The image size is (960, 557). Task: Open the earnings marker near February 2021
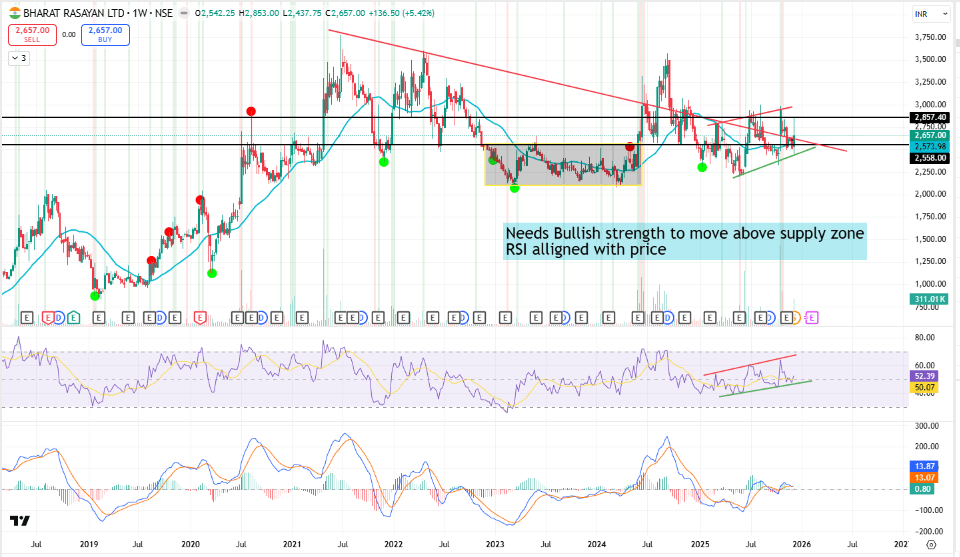point(302,318)
